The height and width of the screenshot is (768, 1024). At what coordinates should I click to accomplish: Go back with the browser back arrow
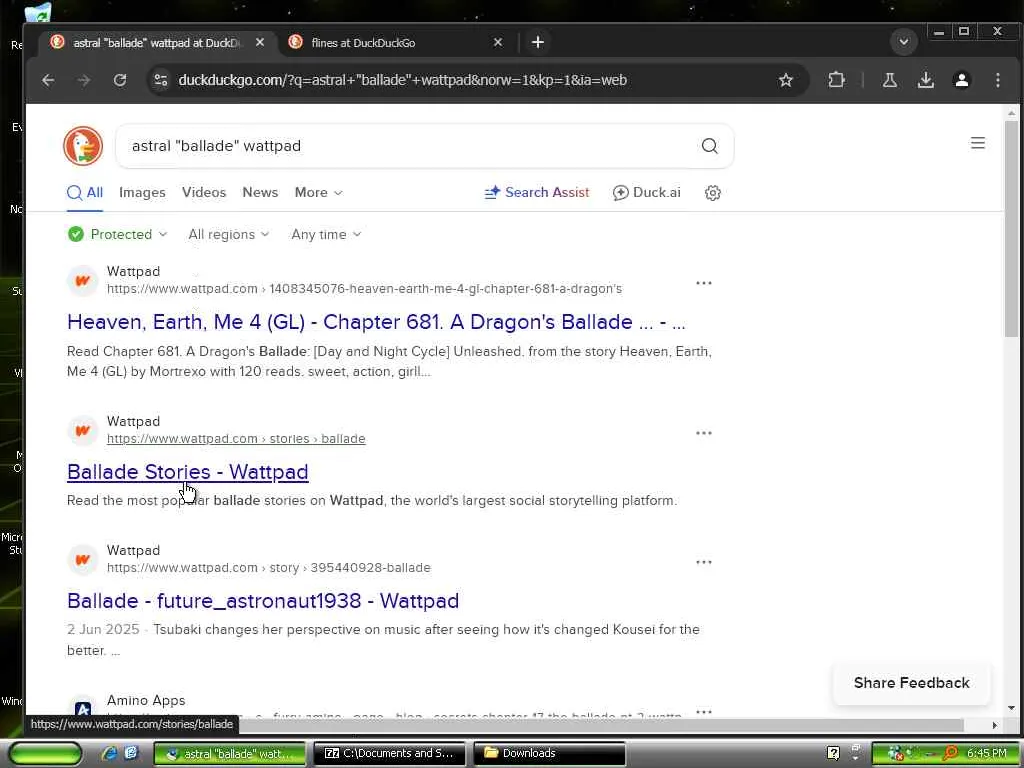click(x=48, y=80)
